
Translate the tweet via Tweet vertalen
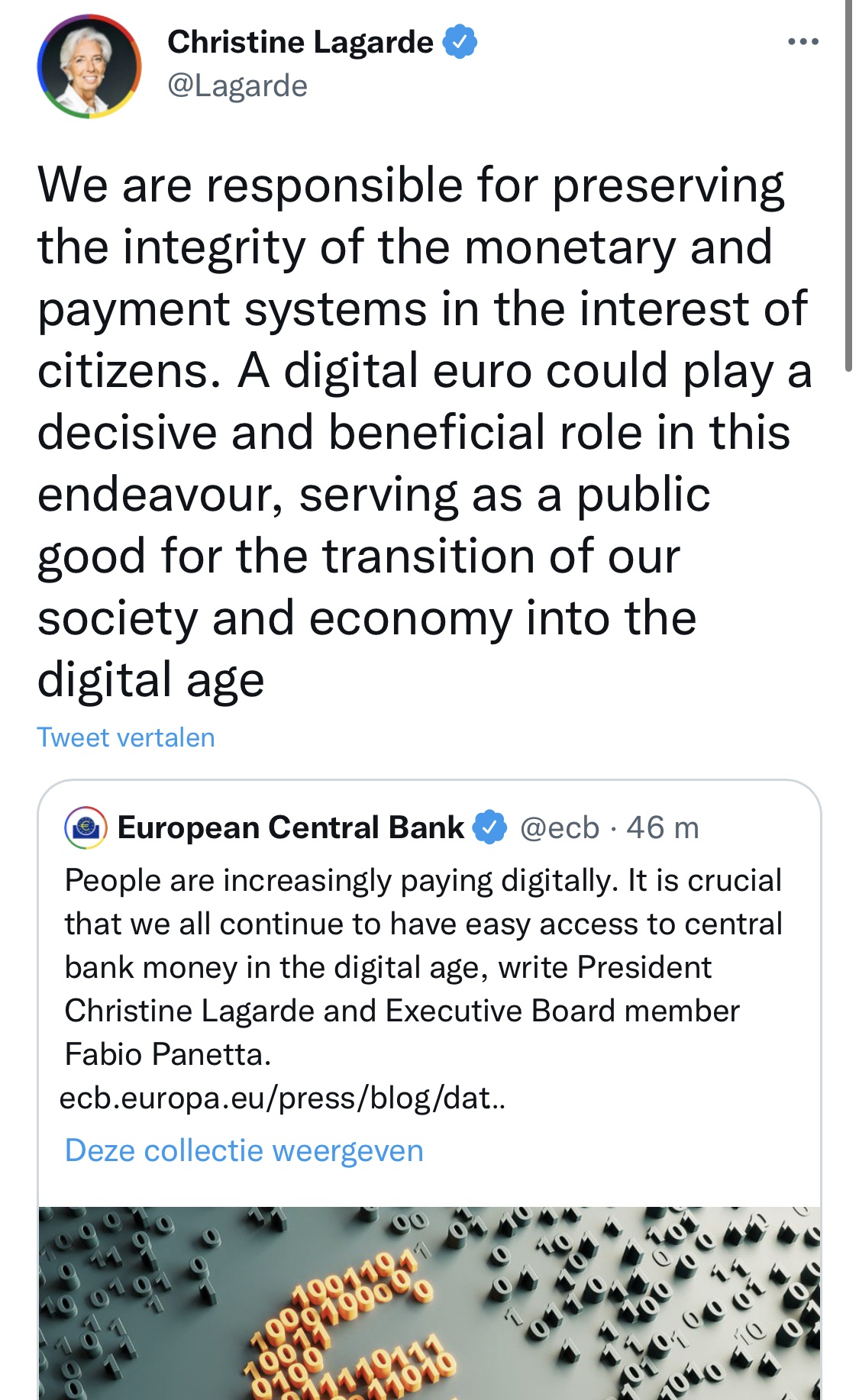(x=126, y=737)
